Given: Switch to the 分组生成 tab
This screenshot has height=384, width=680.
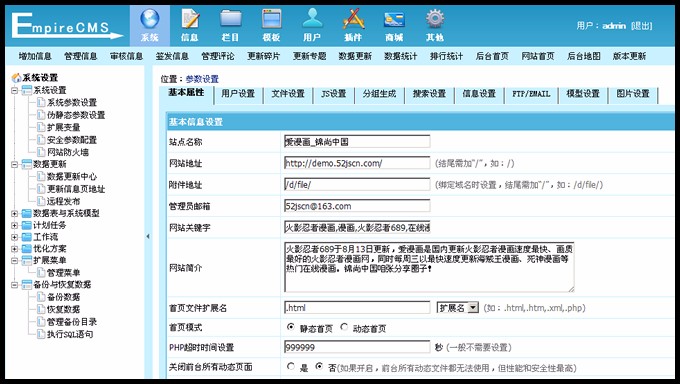Looking at the screenshot, I should [379, 94].
